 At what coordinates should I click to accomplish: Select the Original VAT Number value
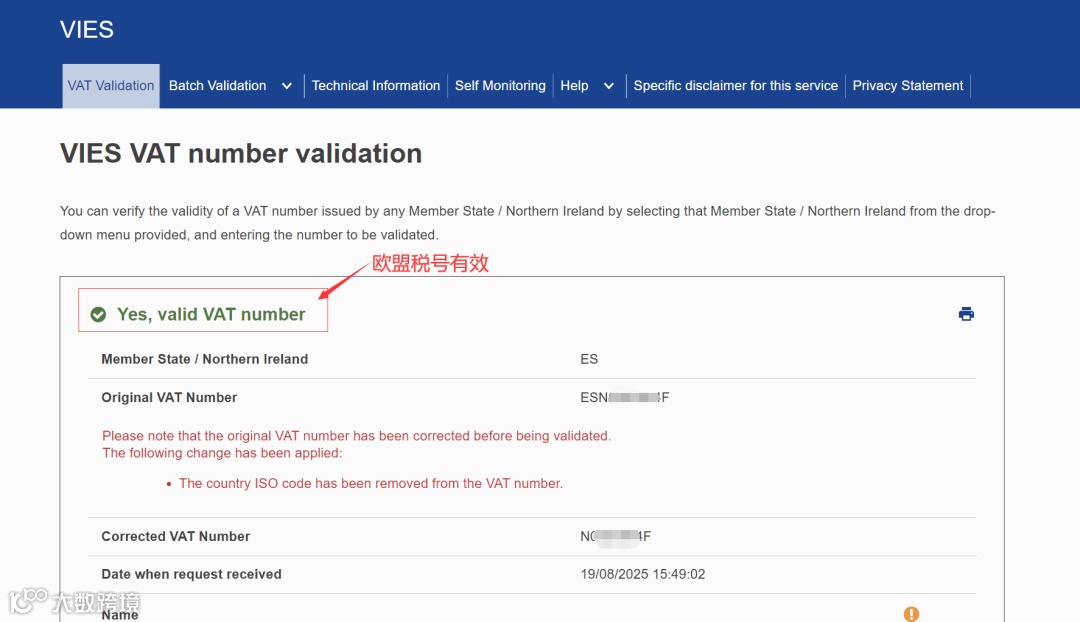[625, 397]
